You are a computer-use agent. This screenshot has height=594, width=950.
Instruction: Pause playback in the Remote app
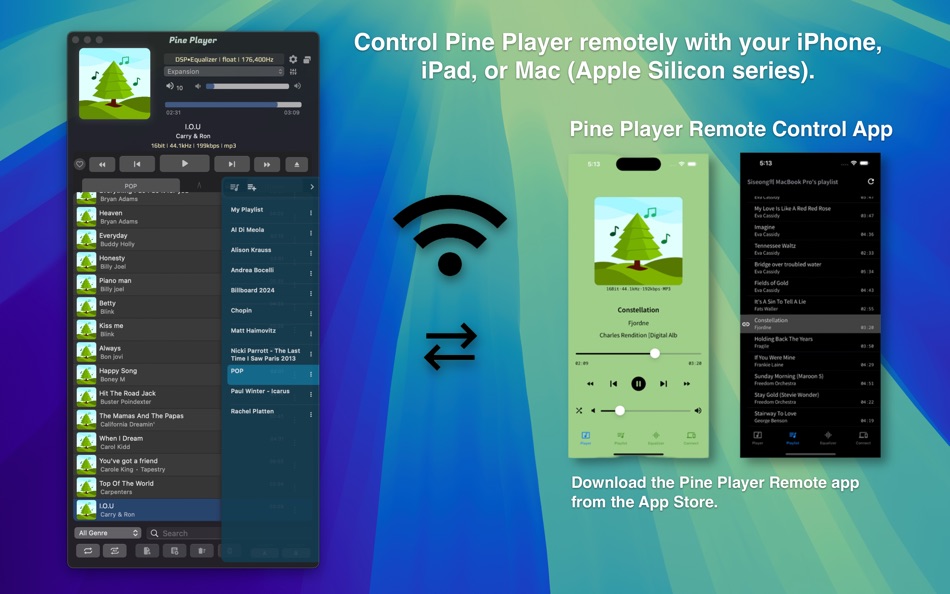point(638,384)
